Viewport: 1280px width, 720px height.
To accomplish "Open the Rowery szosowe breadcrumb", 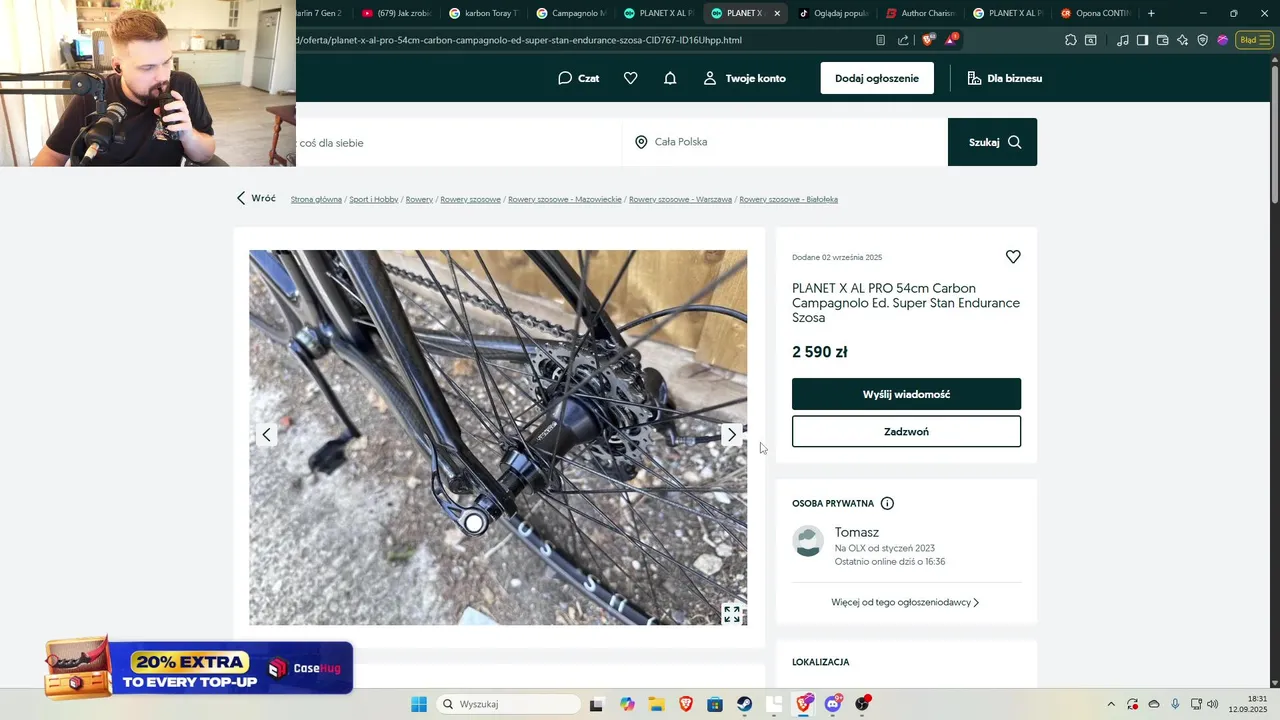I will pyautogui.click(x=470, y=199).
